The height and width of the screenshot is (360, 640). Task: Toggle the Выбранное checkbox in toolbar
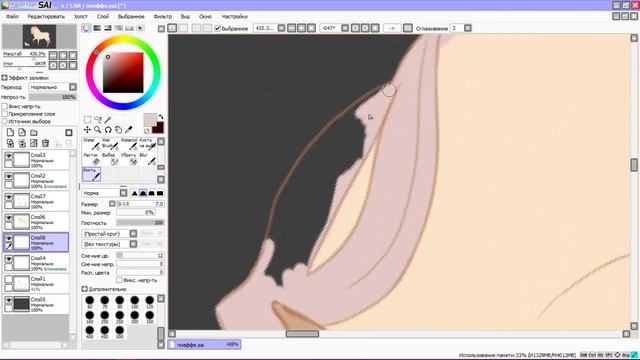(x=218, y=28)
